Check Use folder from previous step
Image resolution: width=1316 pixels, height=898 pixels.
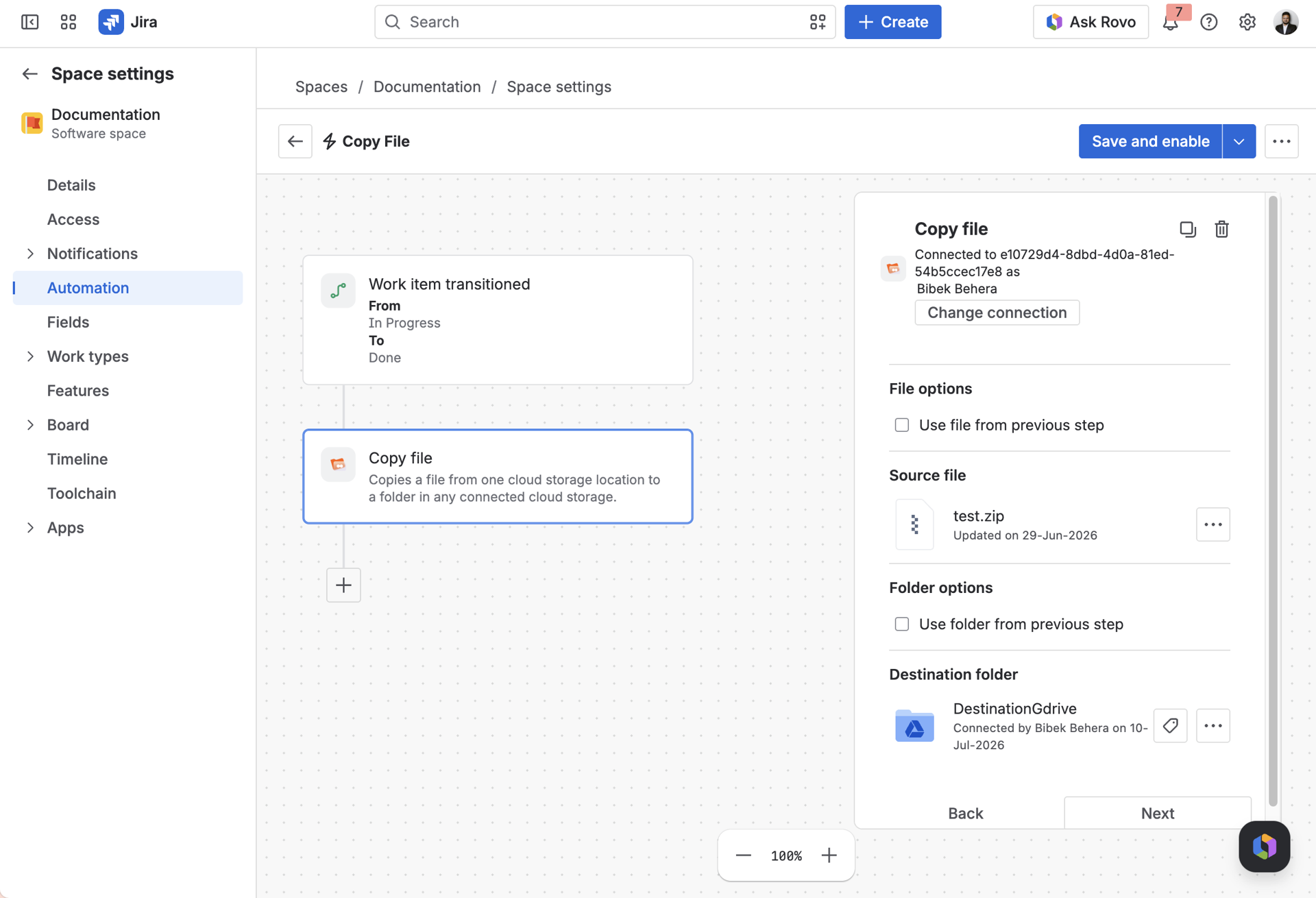[902, 624]
